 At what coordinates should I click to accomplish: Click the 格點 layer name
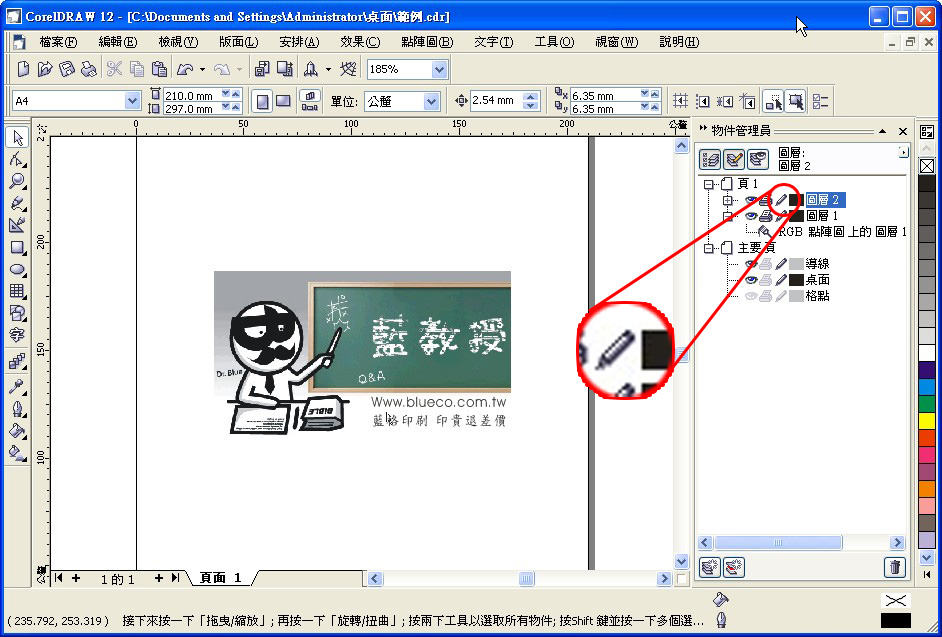[x=818, y=296]
